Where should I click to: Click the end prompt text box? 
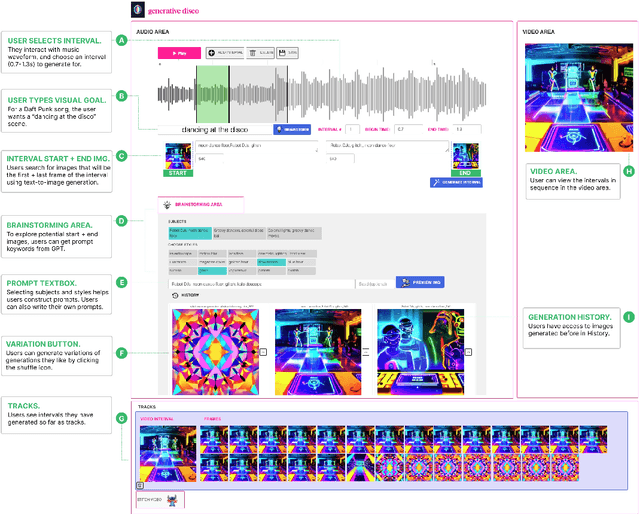point(387,147)
